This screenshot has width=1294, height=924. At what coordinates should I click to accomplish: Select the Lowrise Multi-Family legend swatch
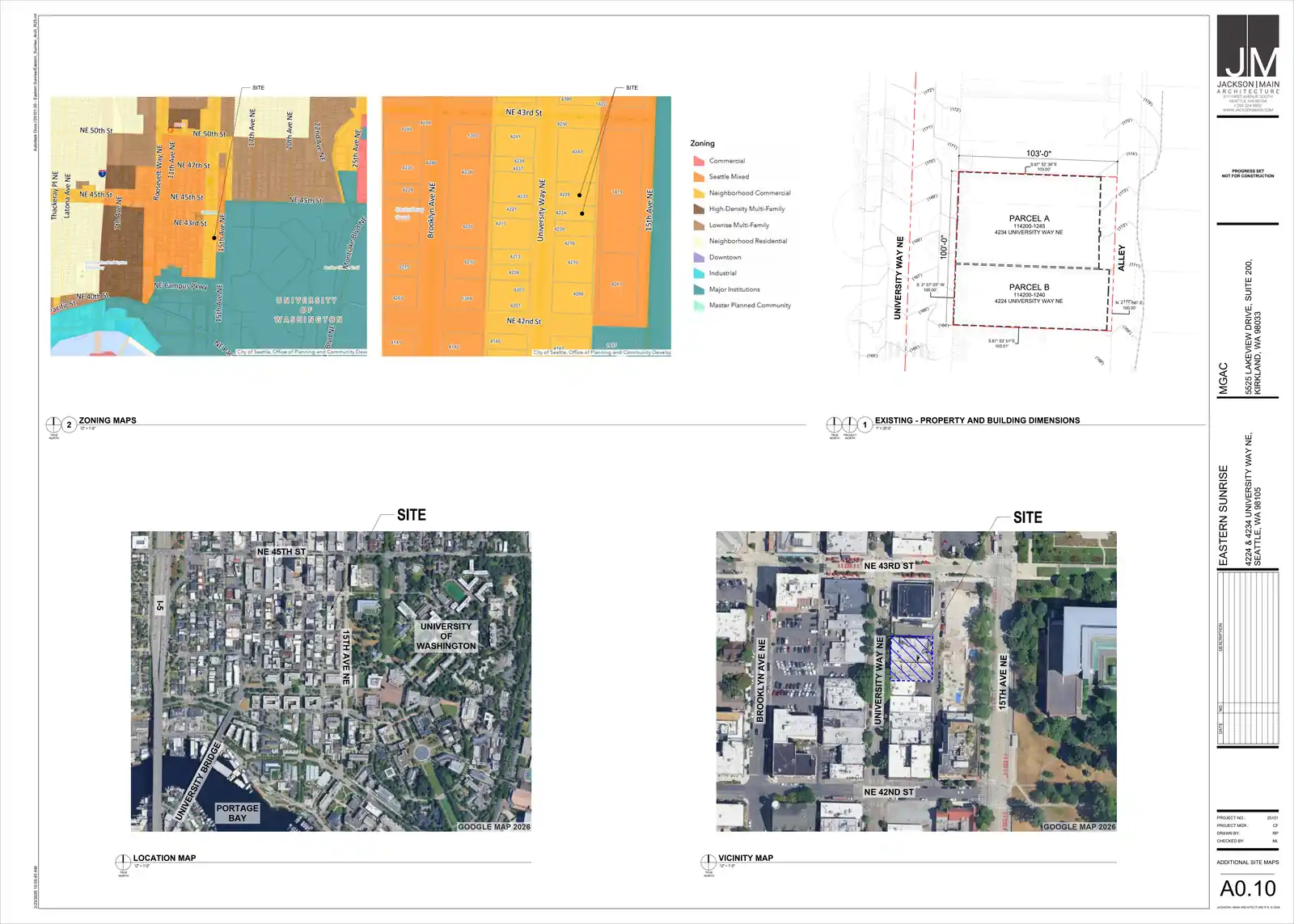(x=699, y=225)
